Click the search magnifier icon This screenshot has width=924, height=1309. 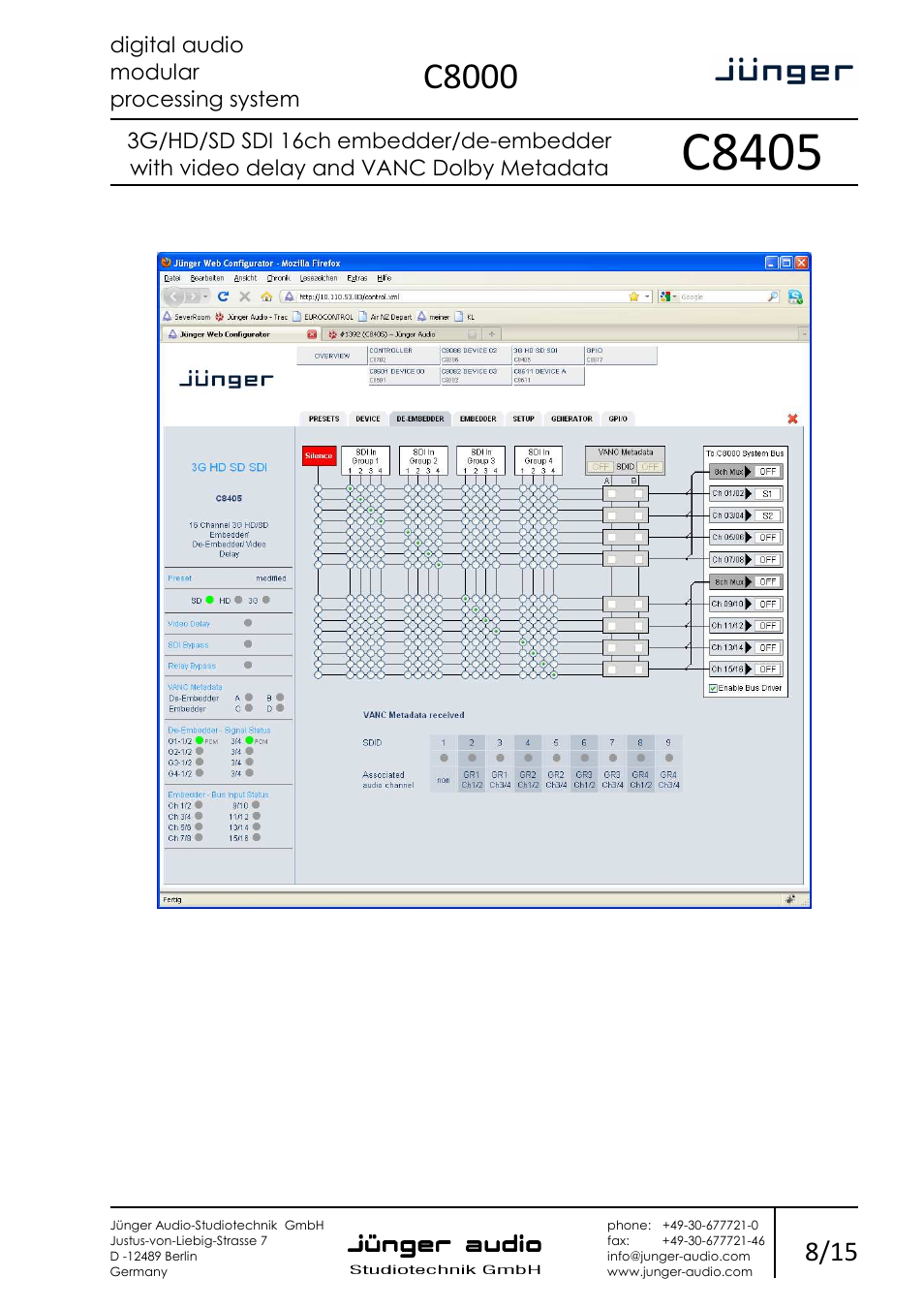point(772,296)
